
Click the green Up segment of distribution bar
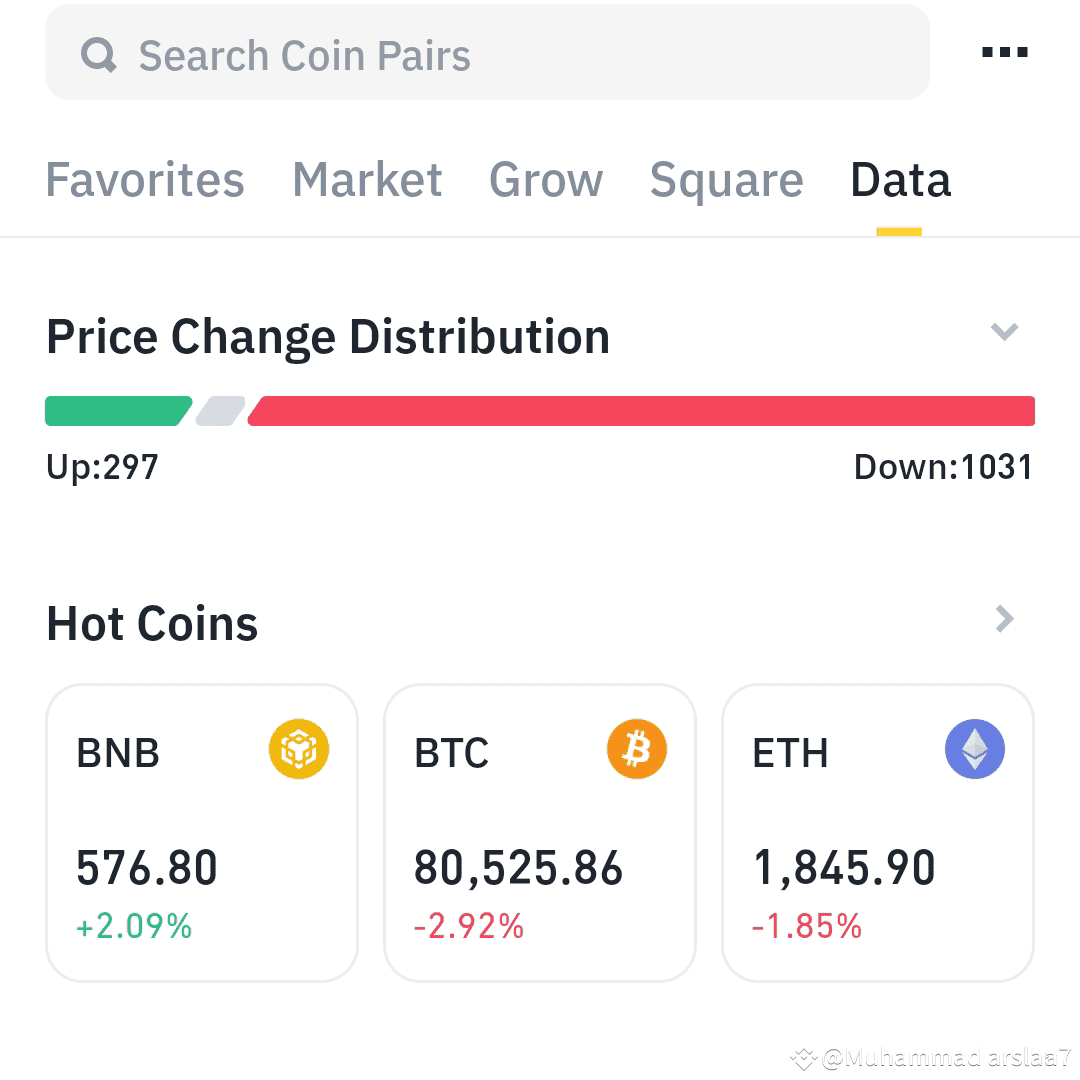(118, 411)
